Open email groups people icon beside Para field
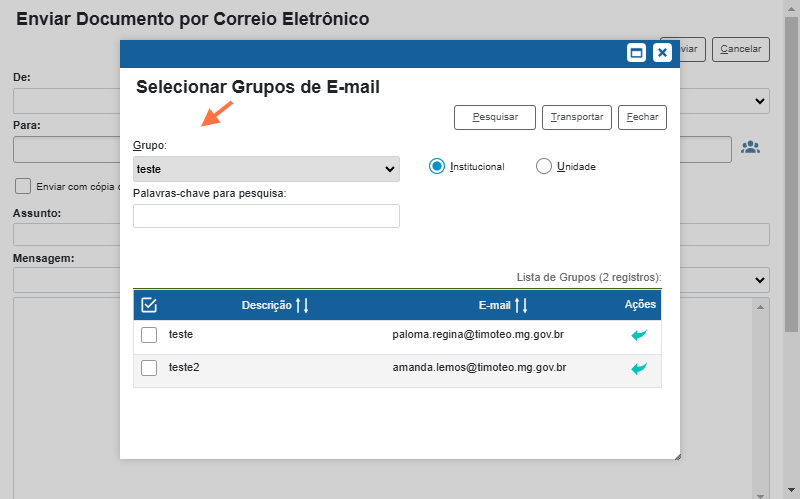 pos(750,147)
